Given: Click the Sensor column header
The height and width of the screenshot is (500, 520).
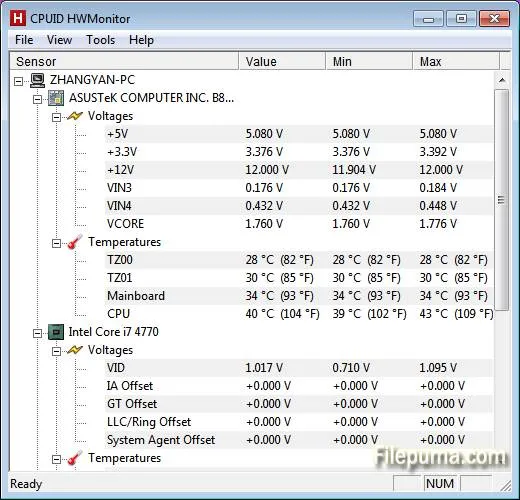Looking at the screenshot, I should (124, 61).
